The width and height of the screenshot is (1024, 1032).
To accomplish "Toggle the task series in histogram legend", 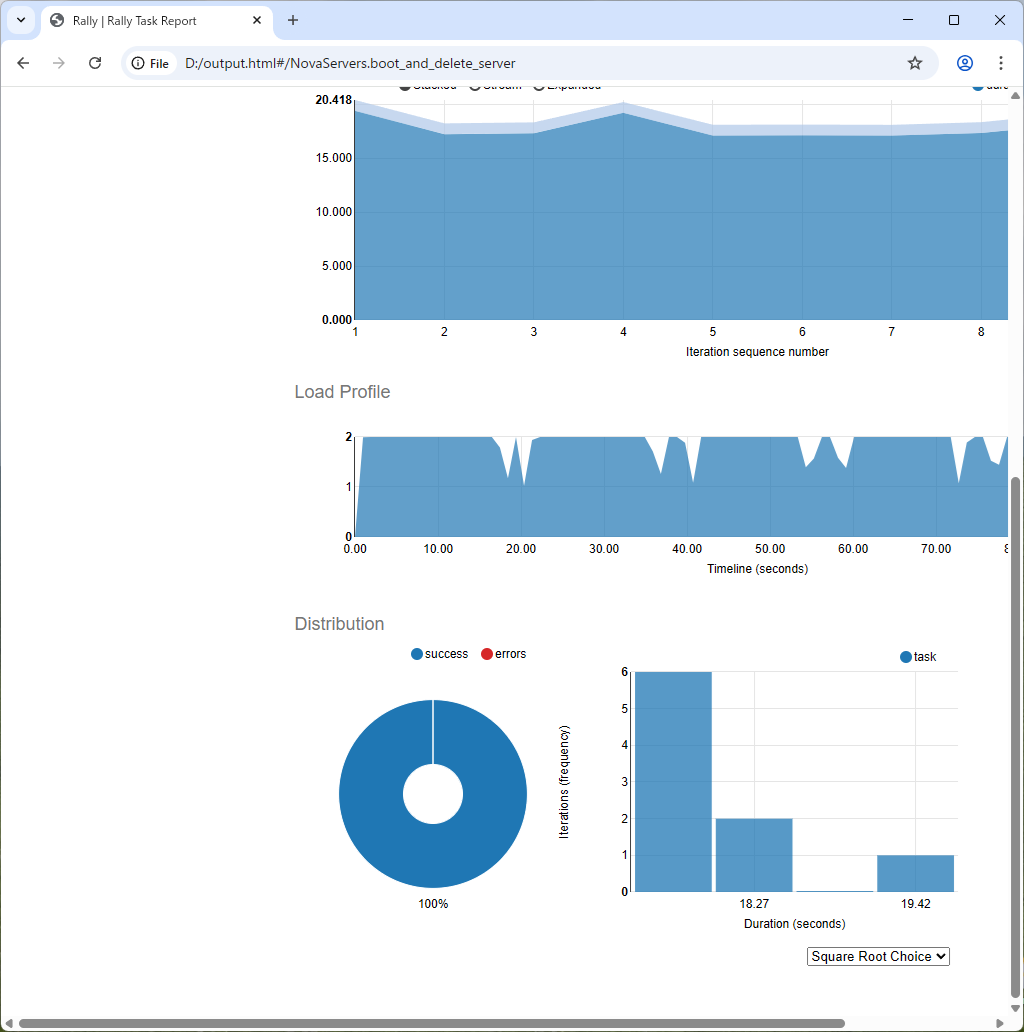I will pyautogui.click(x=918, y=657).
